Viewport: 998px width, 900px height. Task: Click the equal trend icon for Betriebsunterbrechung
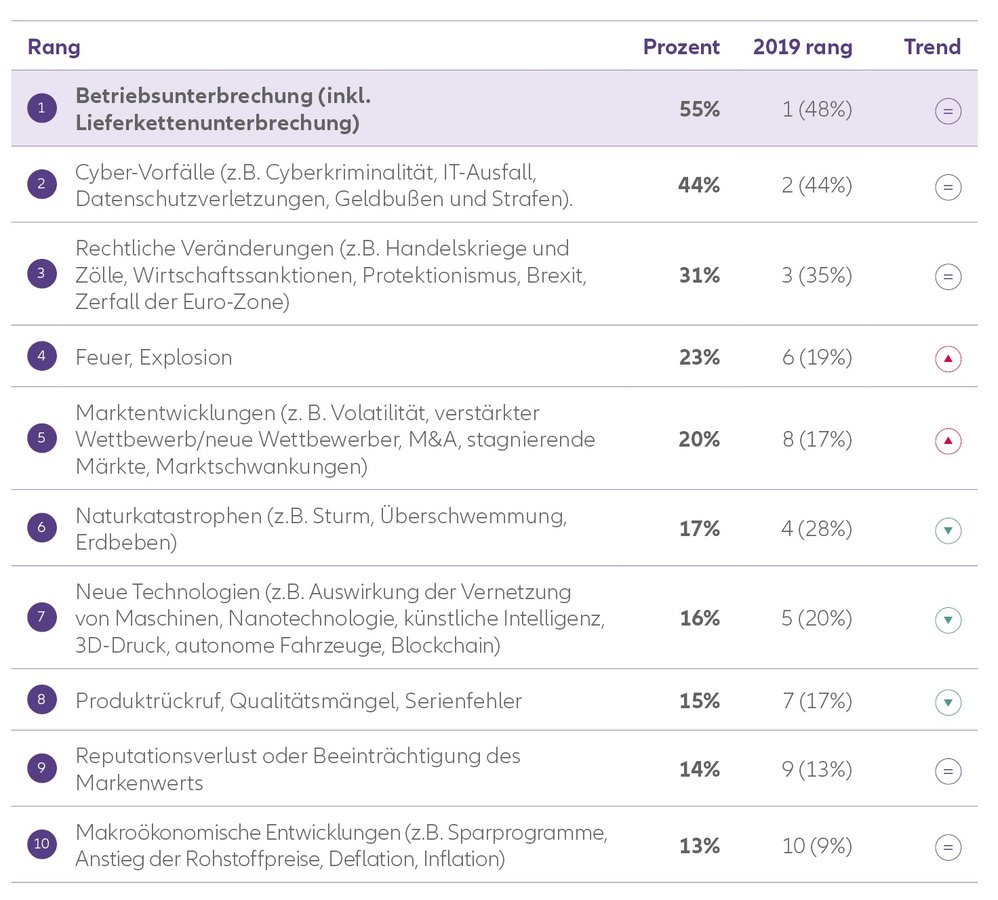pyautogui.click(x=948, y=110)
